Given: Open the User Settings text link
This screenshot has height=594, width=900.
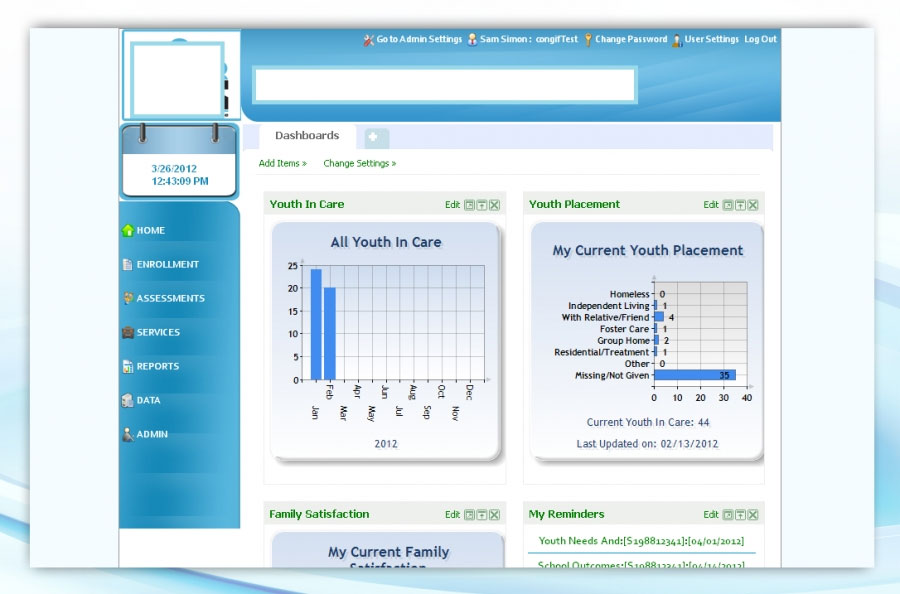Looking at the screenshot, I should pos(712,39).
